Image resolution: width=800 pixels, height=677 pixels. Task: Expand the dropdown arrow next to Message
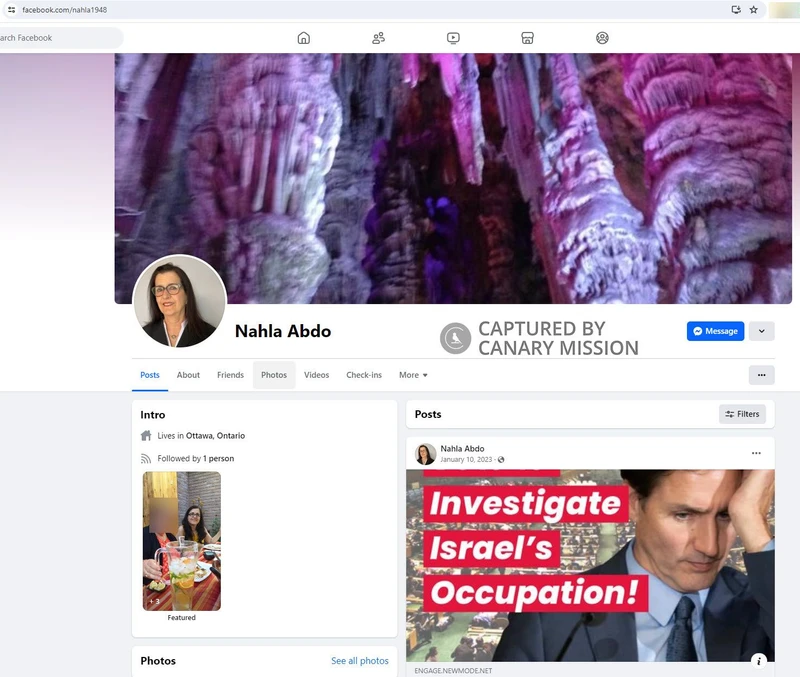[761, 331]
